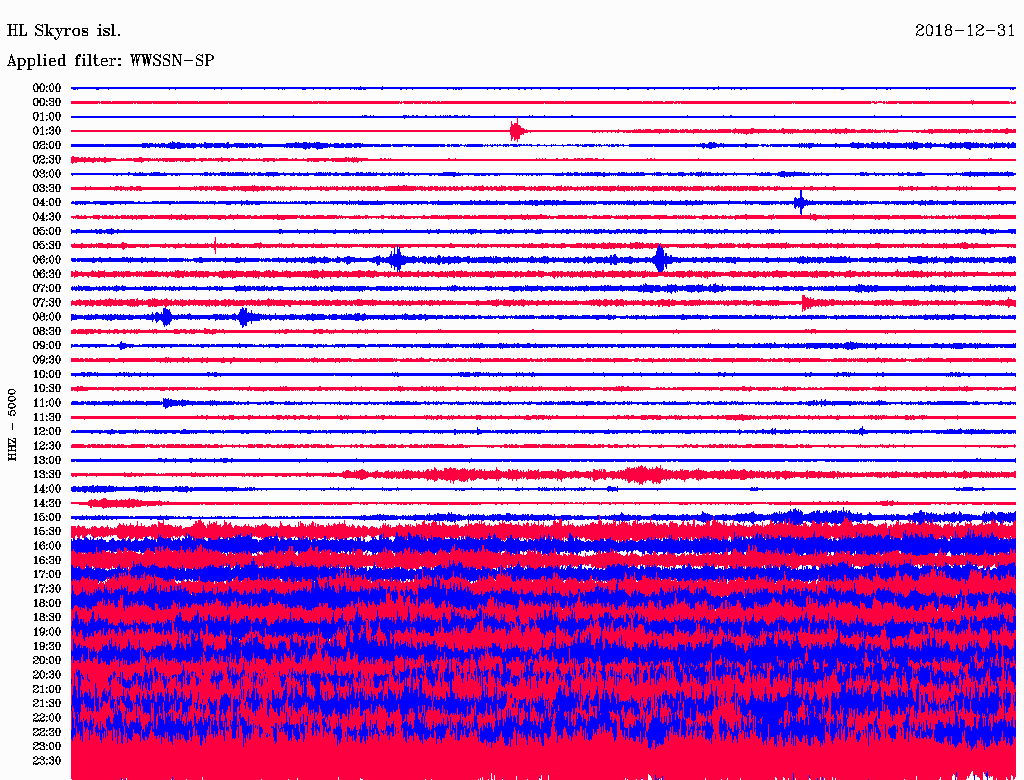This screenshot has width=1024, height=780.
Task: Select the 08:00 time label
Action: click(x=47, y=317)
